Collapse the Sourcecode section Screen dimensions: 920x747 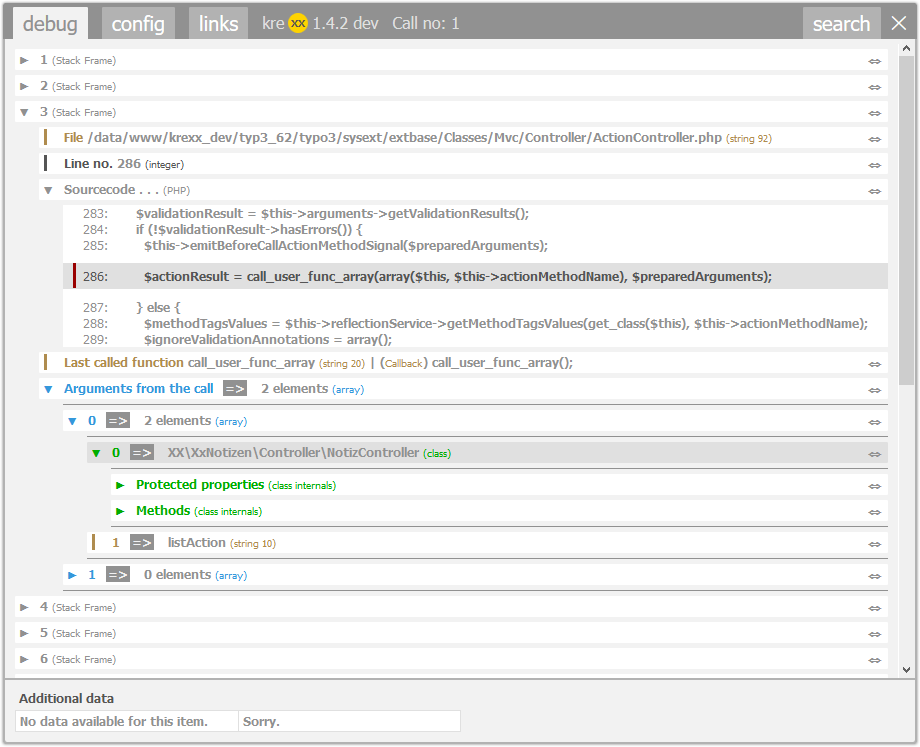click(48, 190)
